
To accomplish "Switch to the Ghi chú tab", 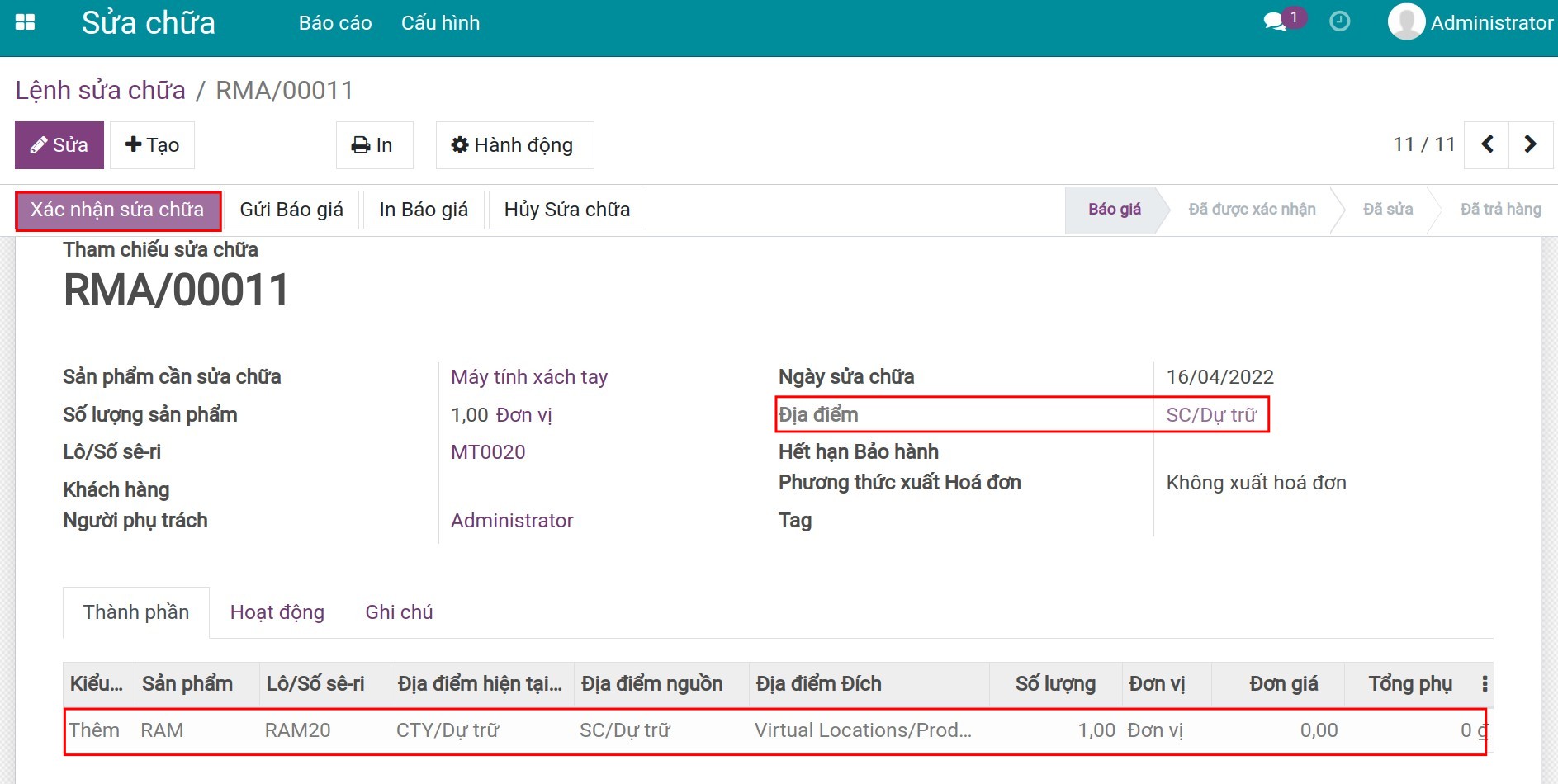I will 399,612.
